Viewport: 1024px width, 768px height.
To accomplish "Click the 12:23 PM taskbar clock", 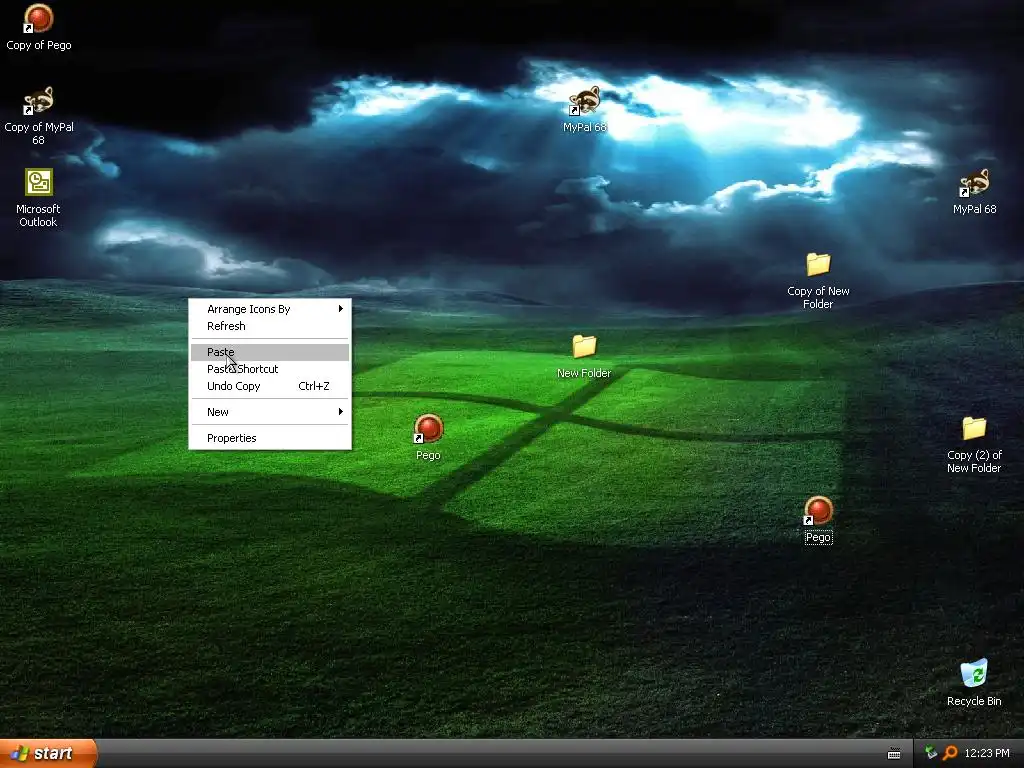I will (987, 753).
